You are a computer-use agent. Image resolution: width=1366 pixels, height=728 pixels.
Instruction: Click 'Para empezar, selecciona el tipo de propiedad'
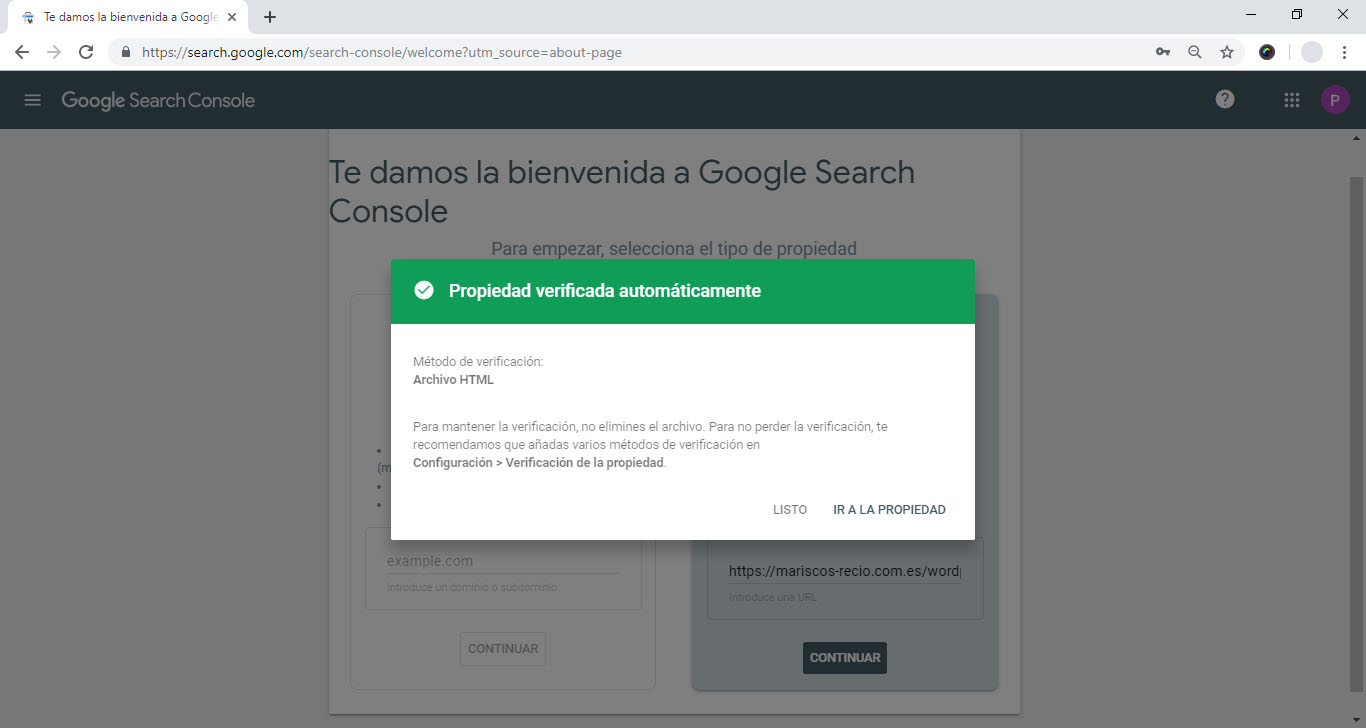coord(674,248)
